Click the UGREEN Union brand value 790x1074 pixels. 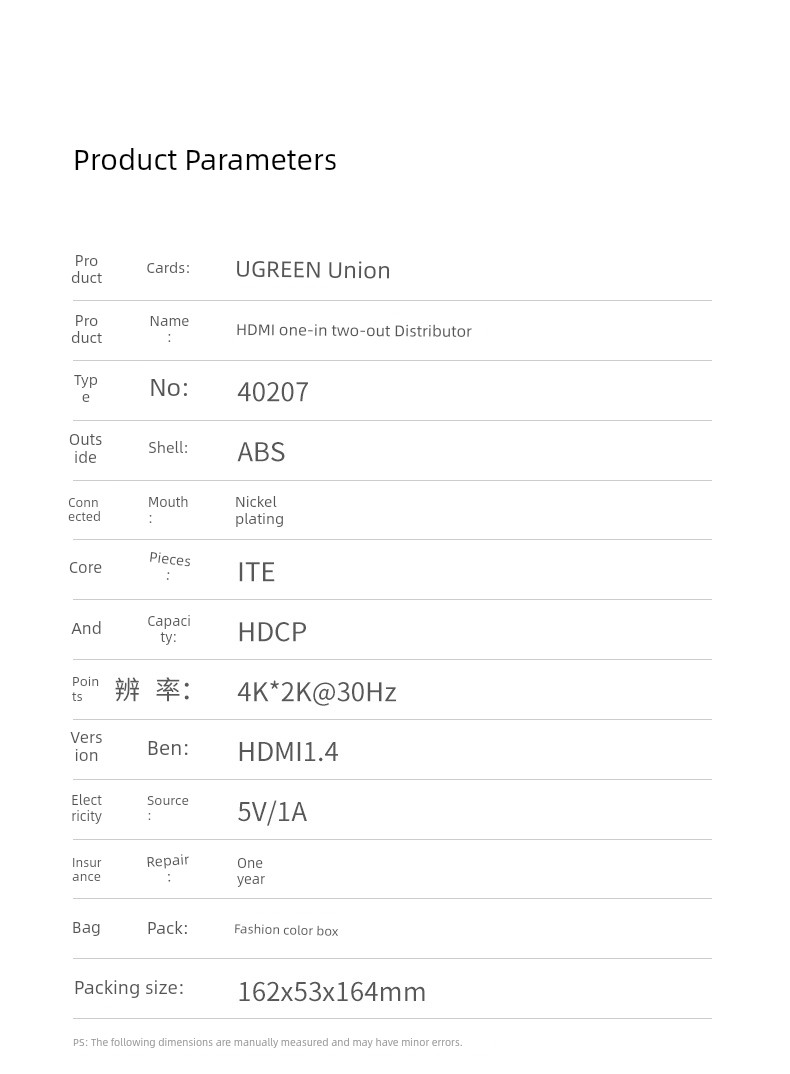click(x=313, y=270)
